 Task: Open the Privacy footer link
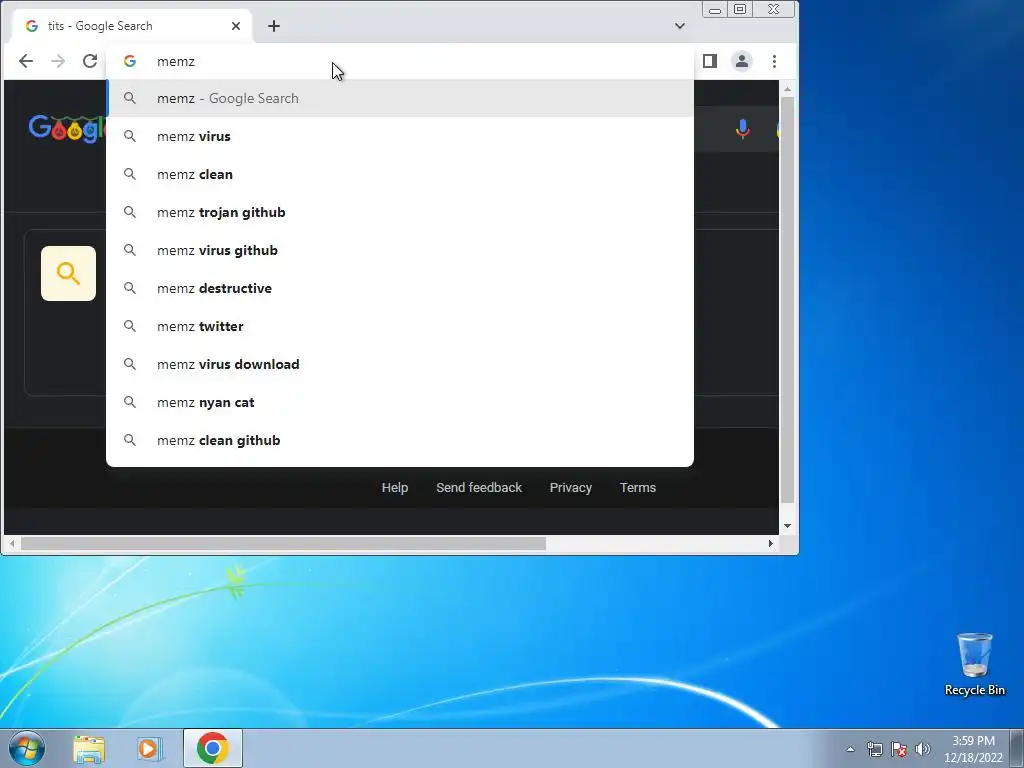571,487
